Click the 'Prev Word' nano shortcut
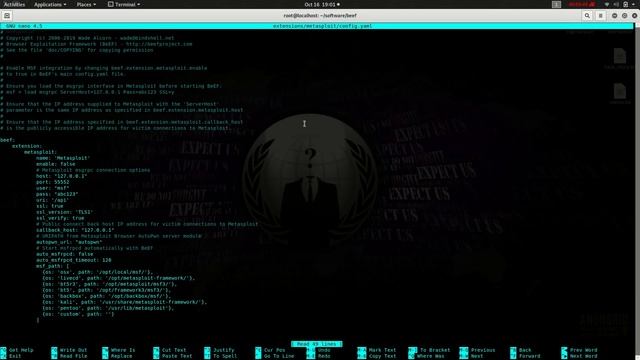640x360 pixels. click(580, 350)
